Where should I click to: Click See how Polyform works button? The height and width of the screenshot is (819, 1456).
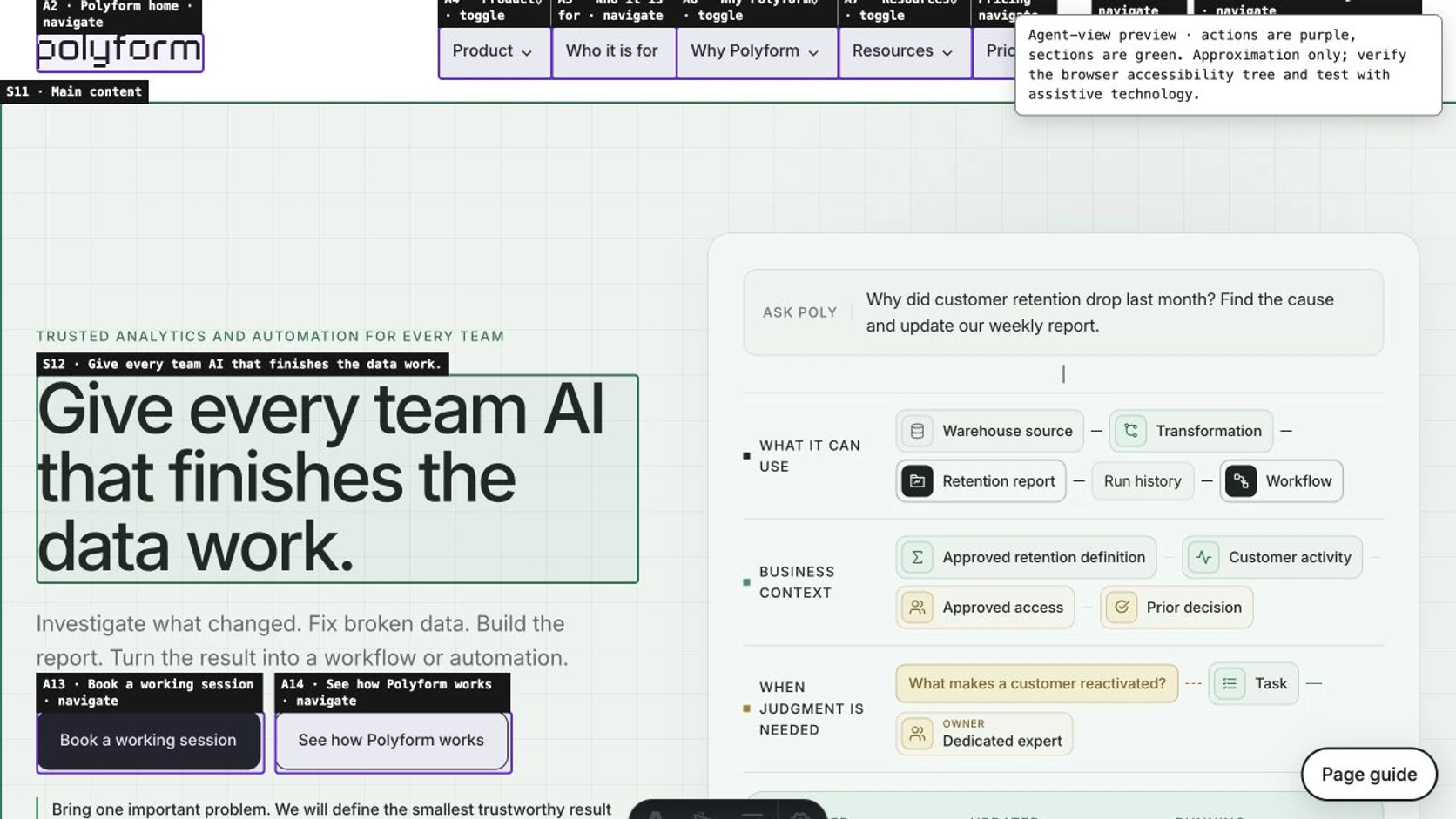(392, 741)
